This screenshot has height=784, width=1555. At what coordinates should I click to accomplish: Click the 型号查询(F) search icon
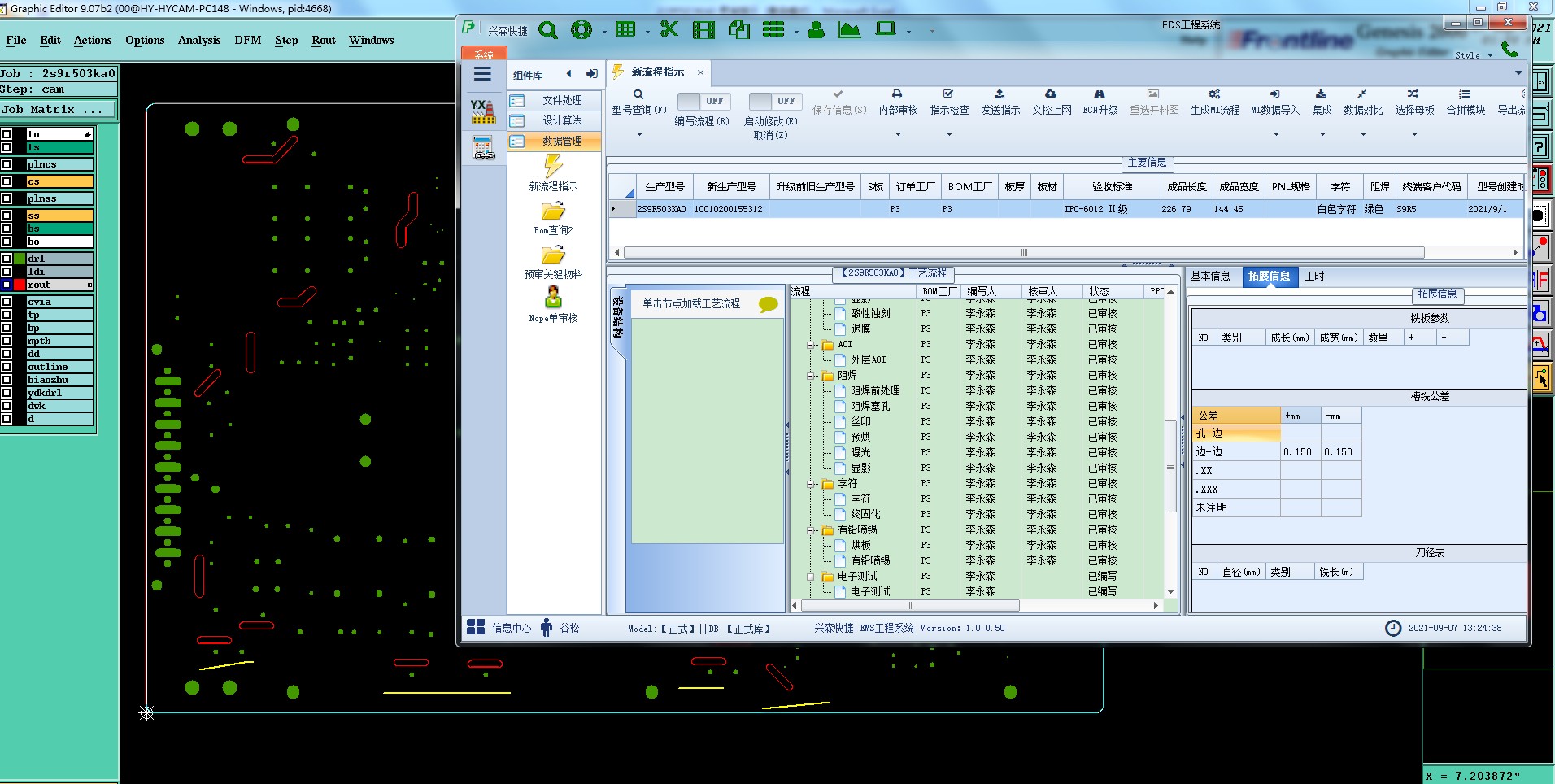(638, 94)
